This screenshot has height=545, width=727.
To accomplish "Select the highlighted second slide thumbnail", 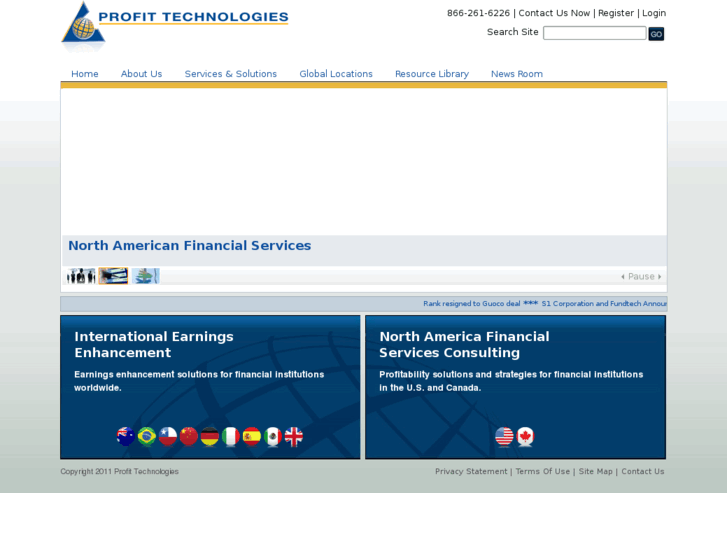I will click(113, 276).
